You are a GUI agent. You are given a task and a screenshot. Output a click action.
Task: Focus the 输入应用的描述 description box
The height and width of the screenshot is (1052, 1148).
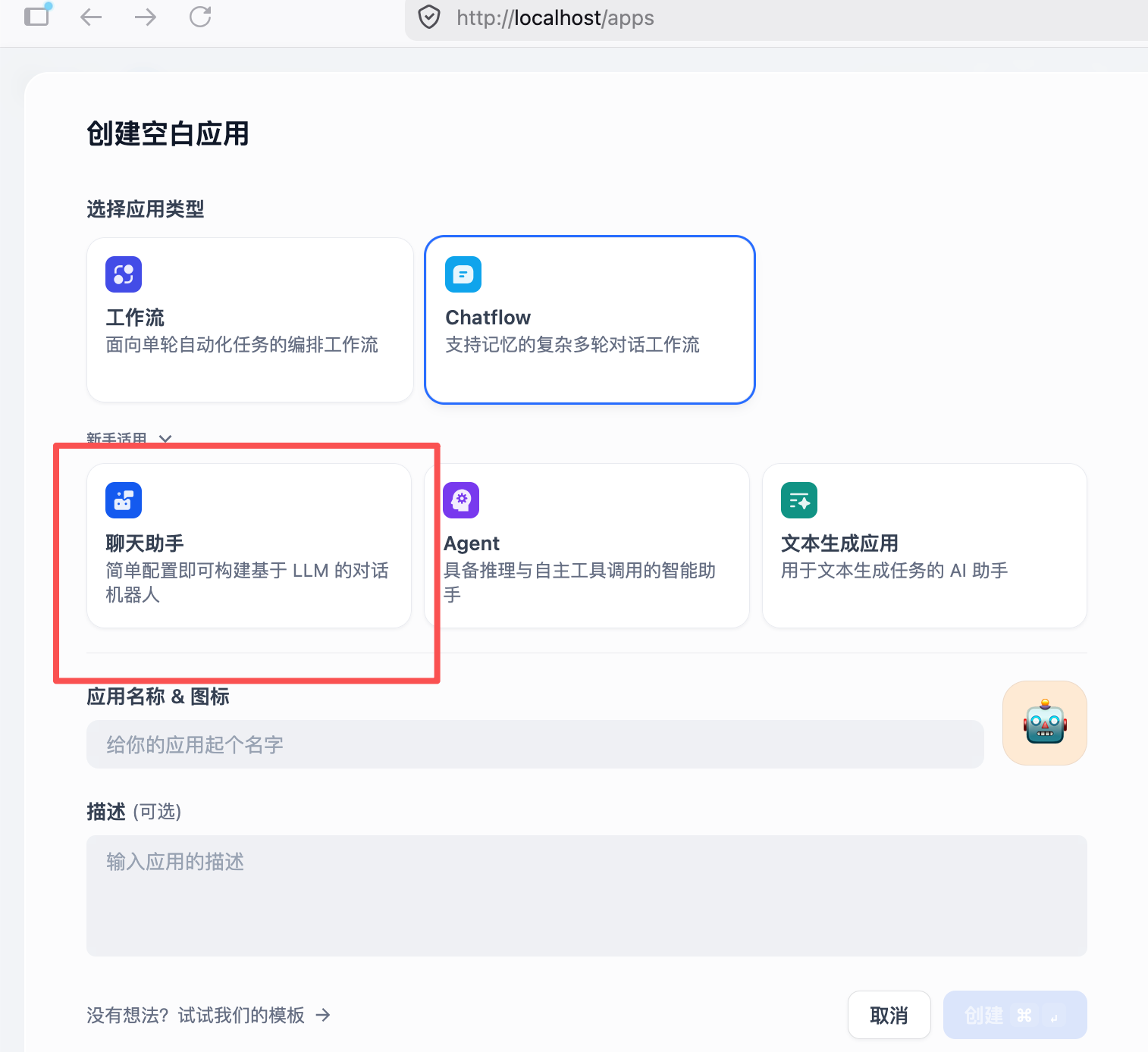pos(587,896)
